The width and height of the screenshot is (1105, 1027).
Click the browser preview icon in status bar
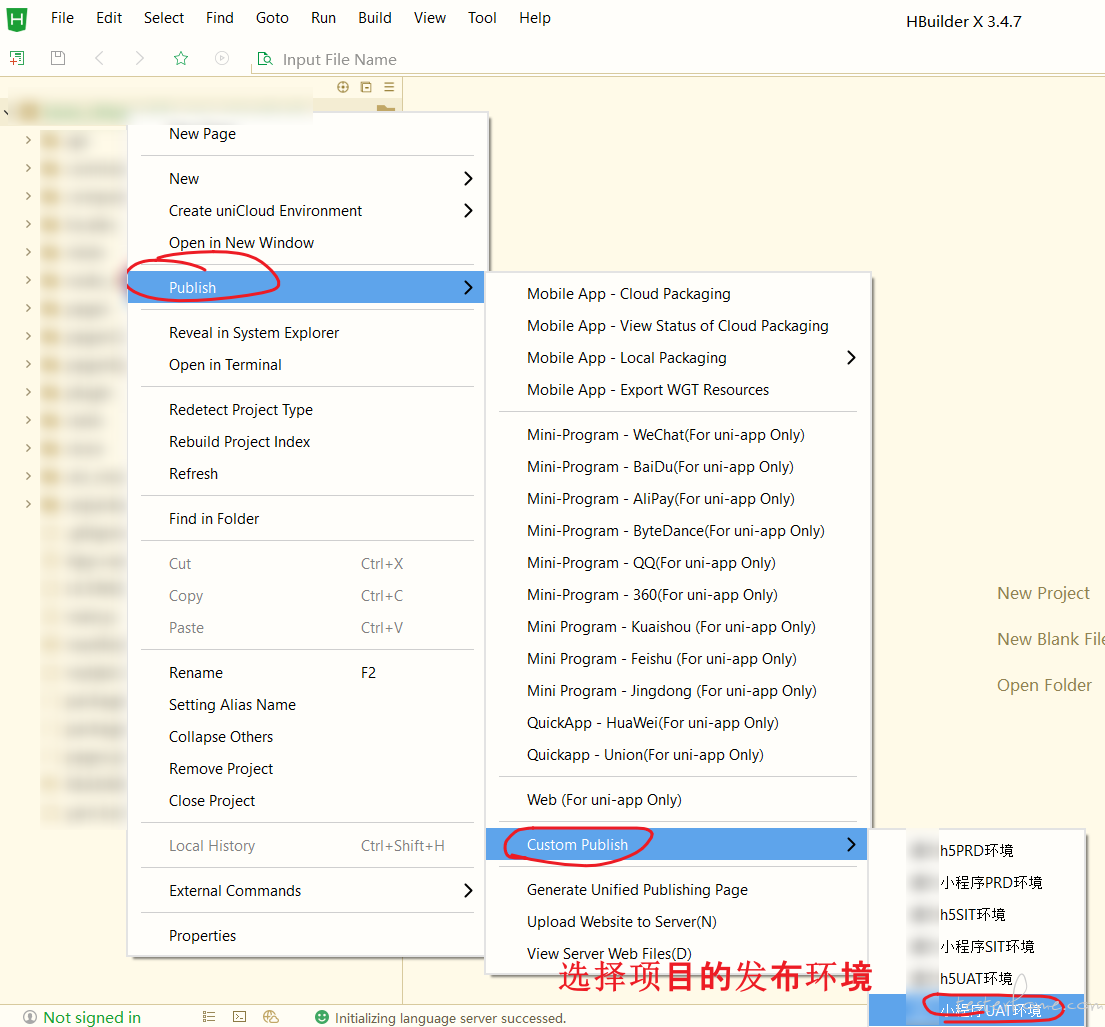271,1016
